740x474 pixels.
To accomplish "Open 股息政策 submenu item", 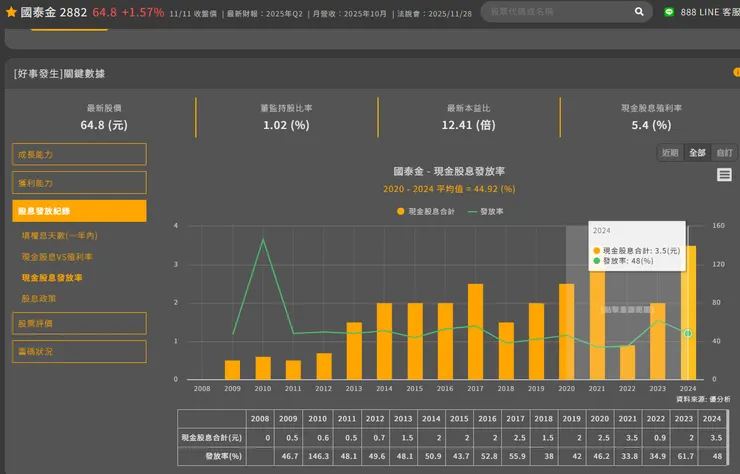I will (x=39, y=298).
